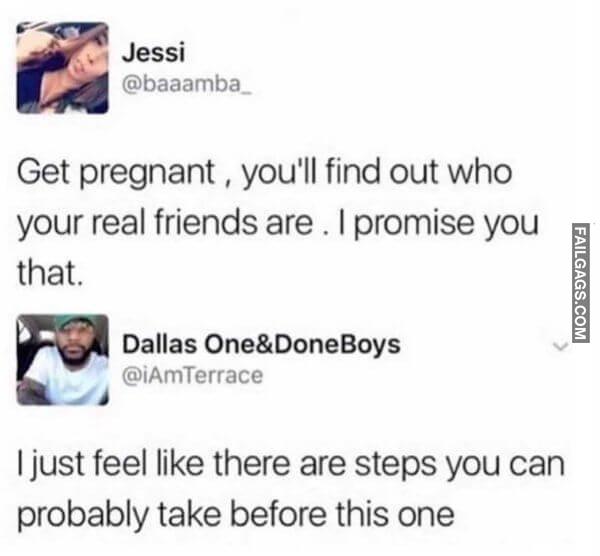Open Jessi's profile picture

[x=63, y=68]
